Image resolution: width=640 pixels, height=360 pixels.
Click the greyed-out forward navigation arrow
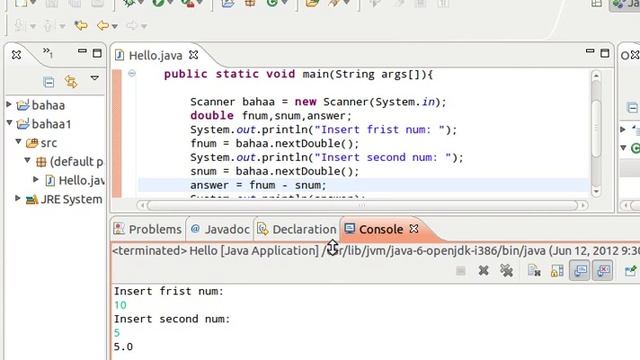[132, 26]
